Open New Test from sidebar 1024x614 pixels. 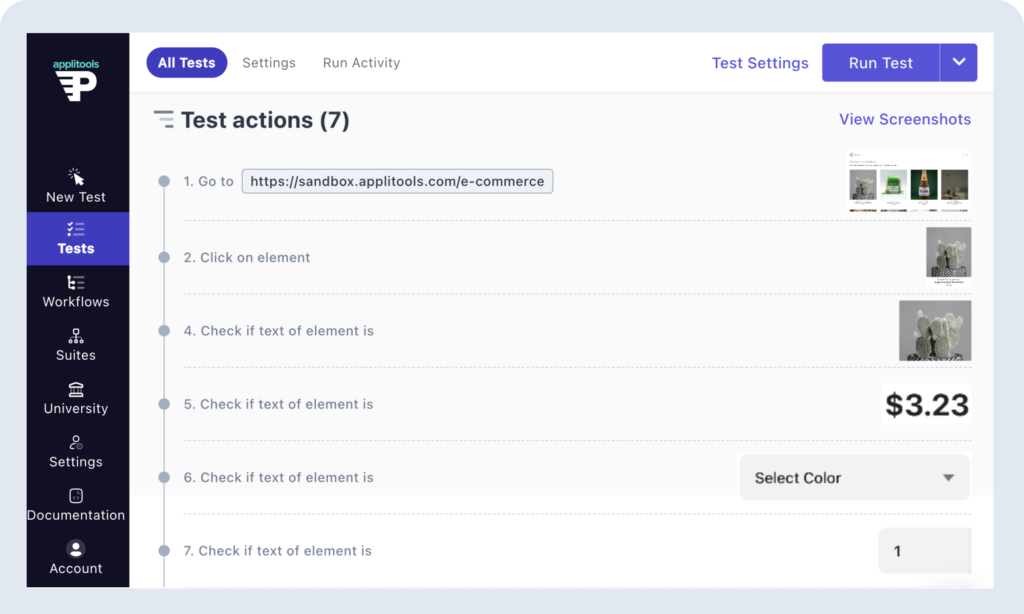76,186
